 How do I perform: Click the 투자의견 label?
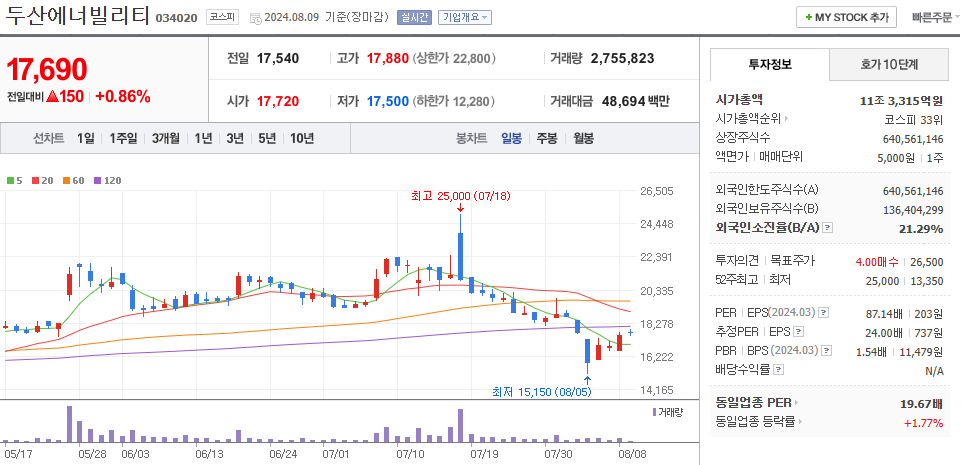coord(737,261)
